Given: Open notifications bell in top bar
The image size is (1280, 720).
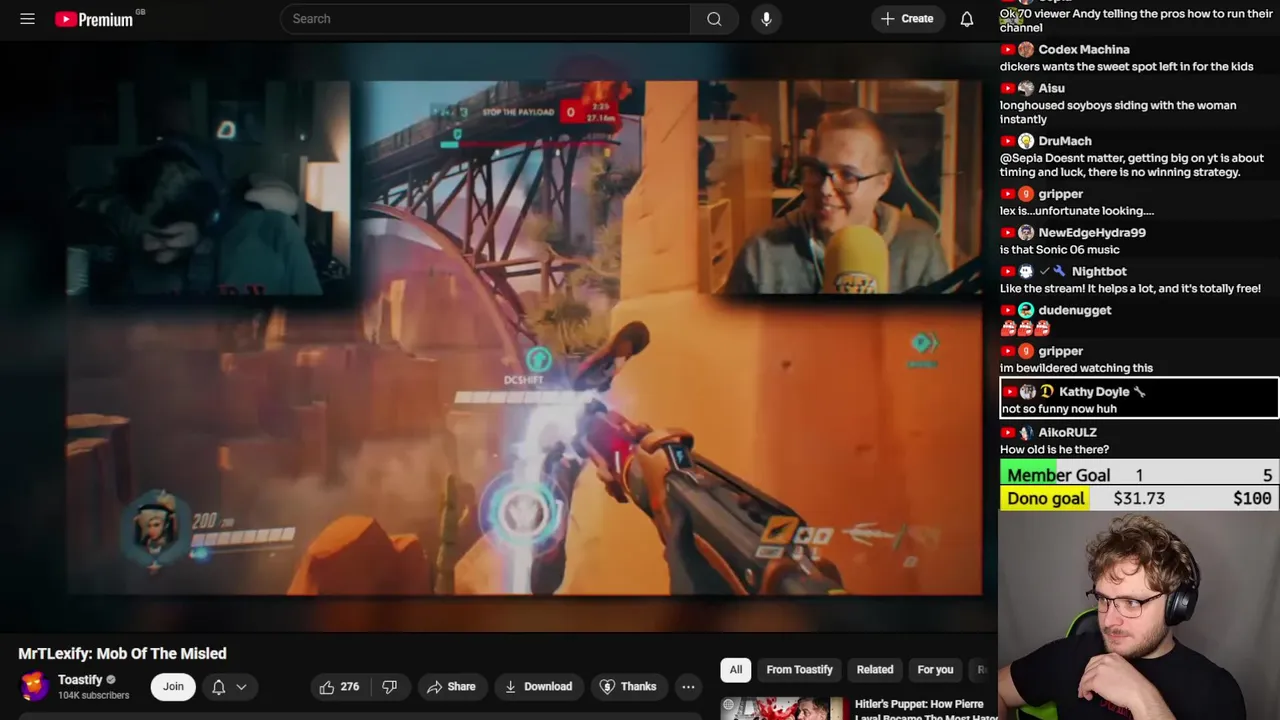Looking at the screenshot, I should click(967, 19).
